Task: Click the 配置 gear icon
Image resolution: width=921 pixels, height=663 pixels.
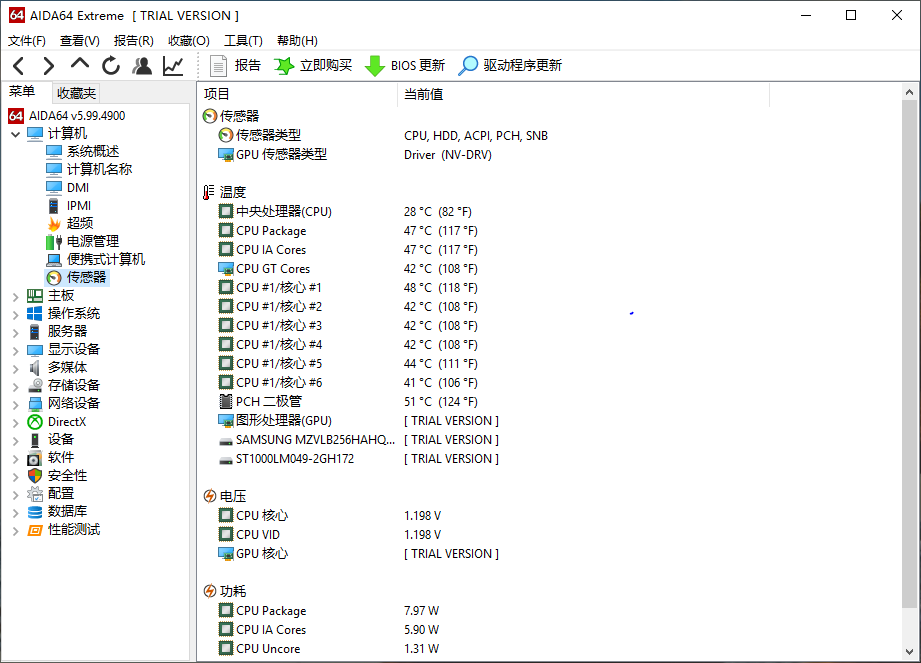Action: (35, 494)
